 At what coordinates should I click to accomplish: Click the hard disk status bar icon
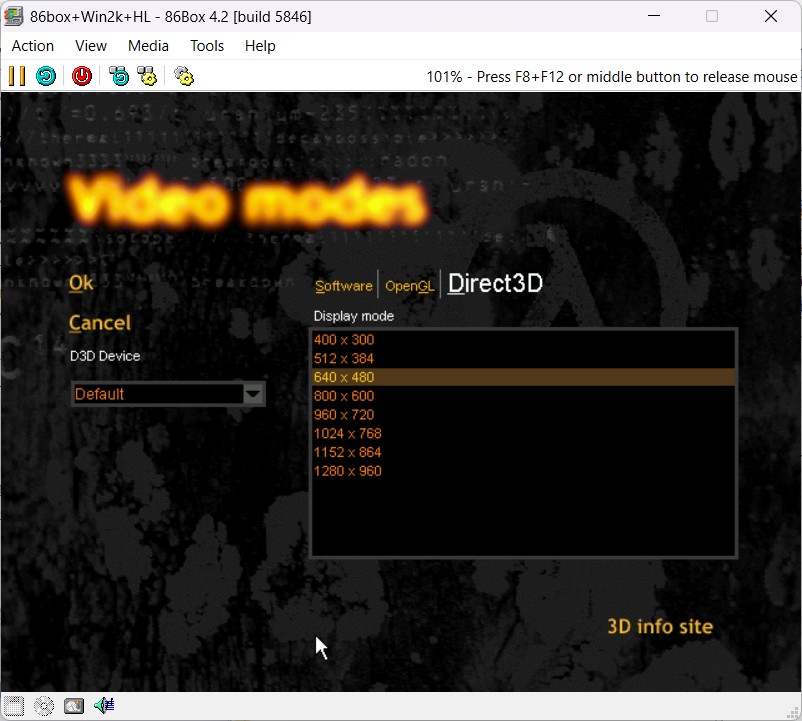[74, 706]
